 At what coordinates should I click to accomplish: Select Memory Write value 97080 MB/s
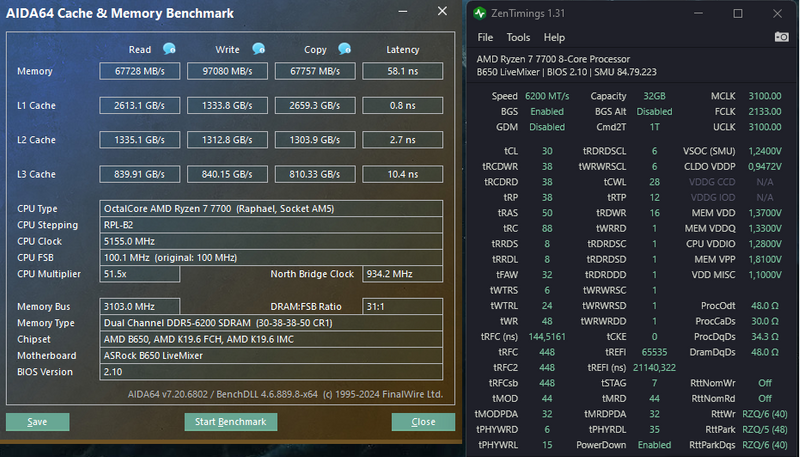(228, 71)
